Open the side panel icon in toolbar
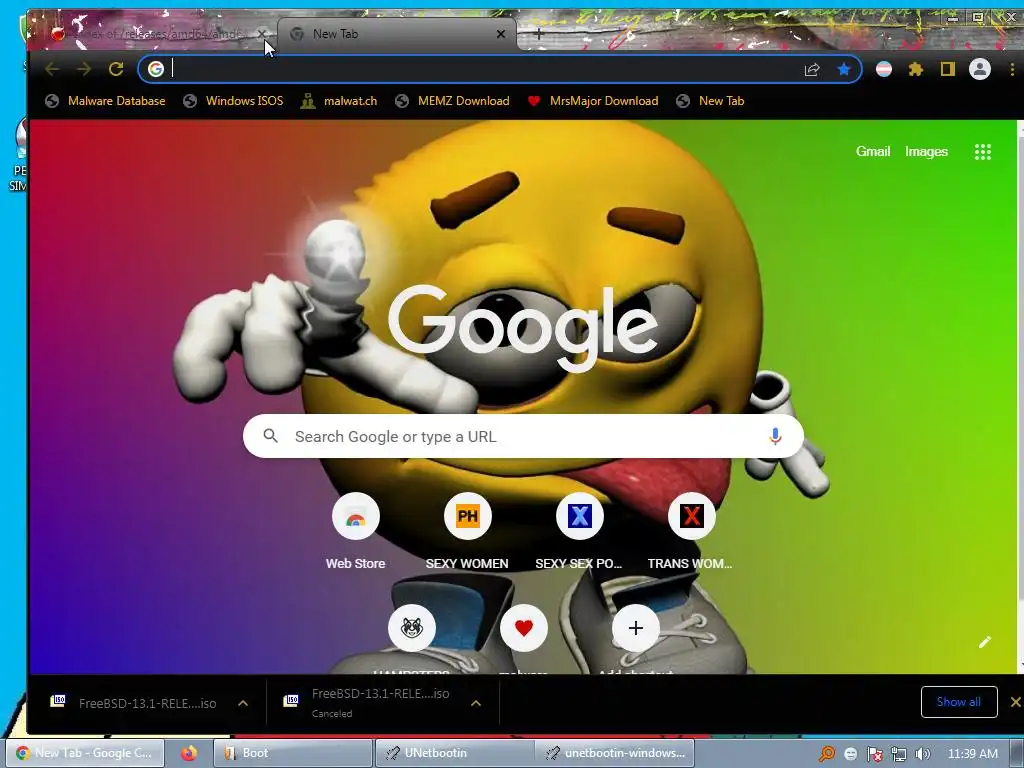 (948, 69)
